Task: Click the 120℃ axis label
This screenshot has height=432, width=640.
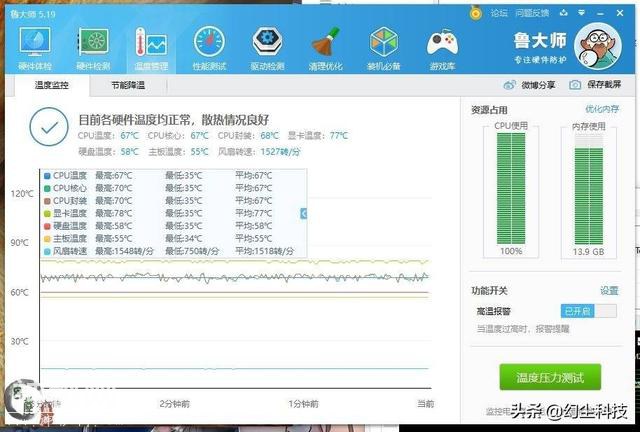Action: tap(22, 194)
